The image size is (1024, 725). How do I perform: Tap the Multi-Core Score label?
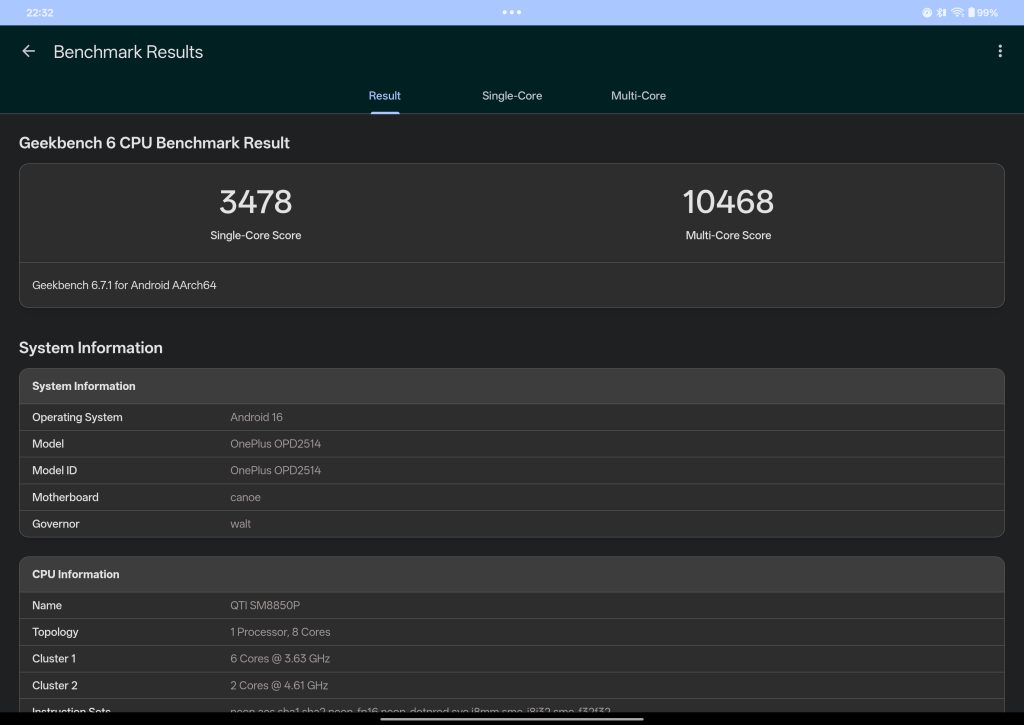click(728, 235)
